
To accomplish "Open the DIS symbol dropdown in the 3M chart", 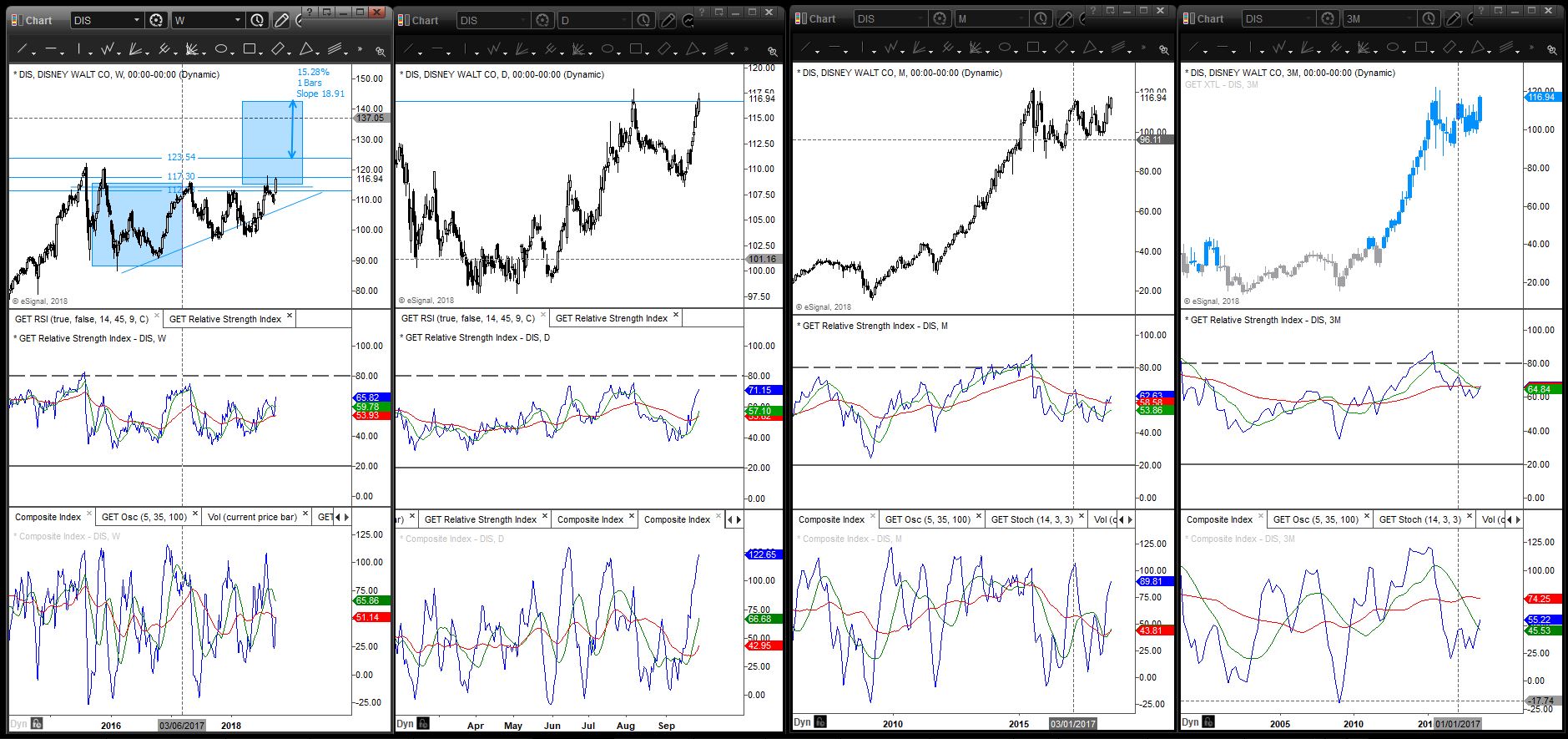I will click(x=1308, y=18).
